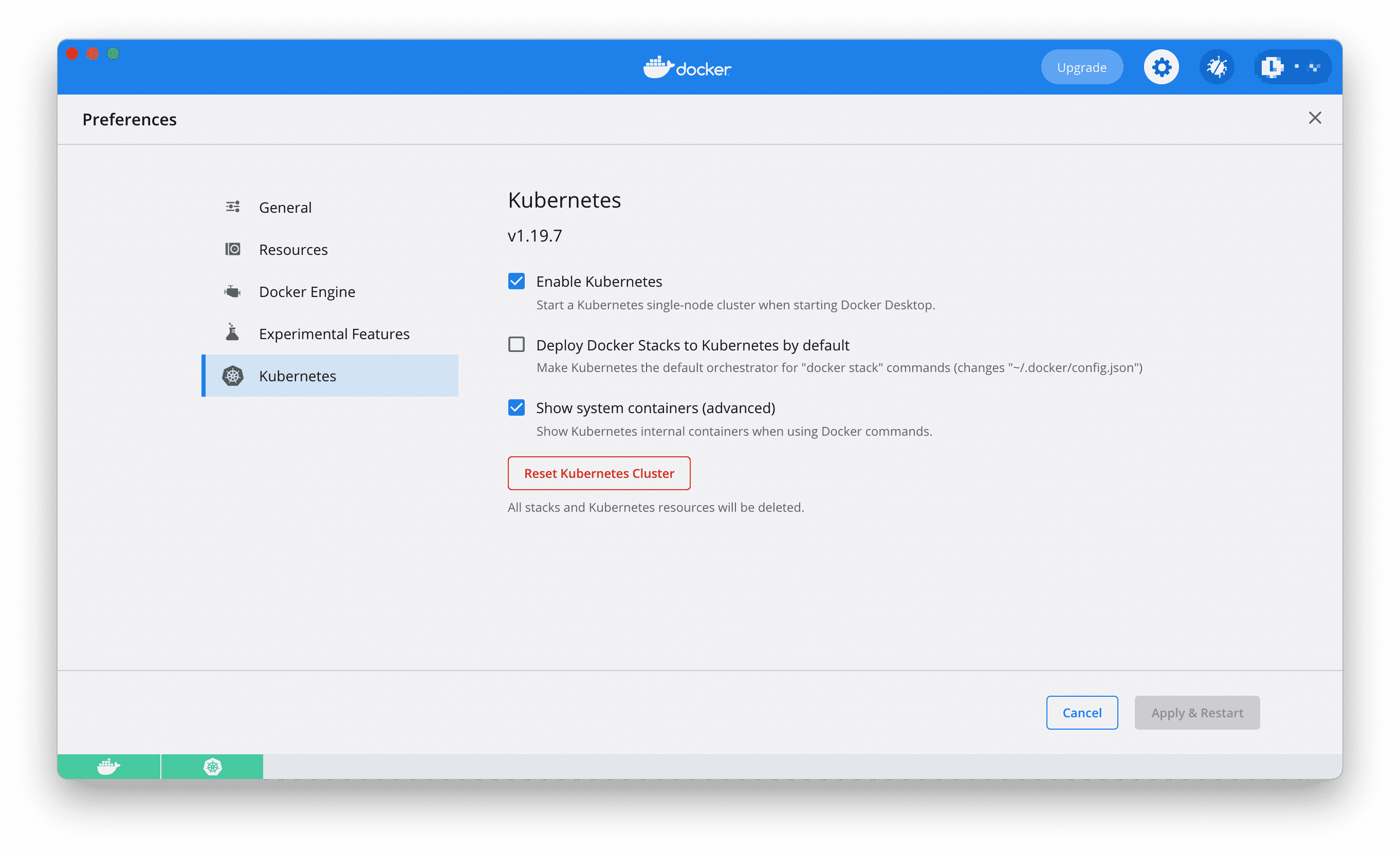
Task: Click the Resources disk icon
Action: (x=232, y=249)
